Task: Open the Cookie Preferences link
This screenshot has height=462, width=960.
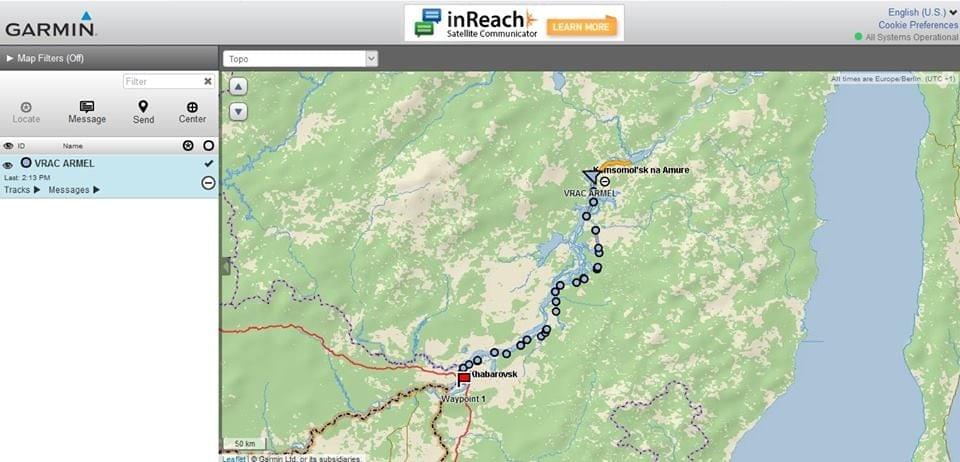Action: click(x=917, y=25)
